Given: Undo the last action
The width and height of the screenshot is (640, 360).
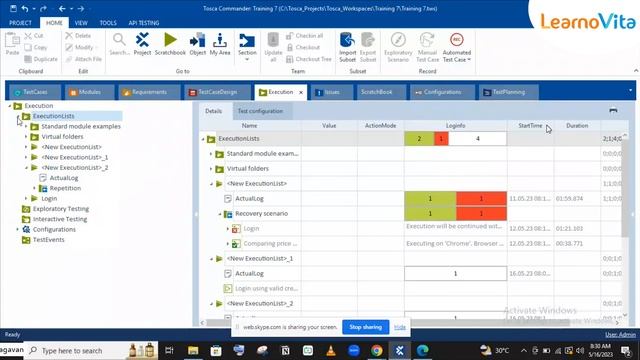Looking at the screenshot, I should 25,8.
